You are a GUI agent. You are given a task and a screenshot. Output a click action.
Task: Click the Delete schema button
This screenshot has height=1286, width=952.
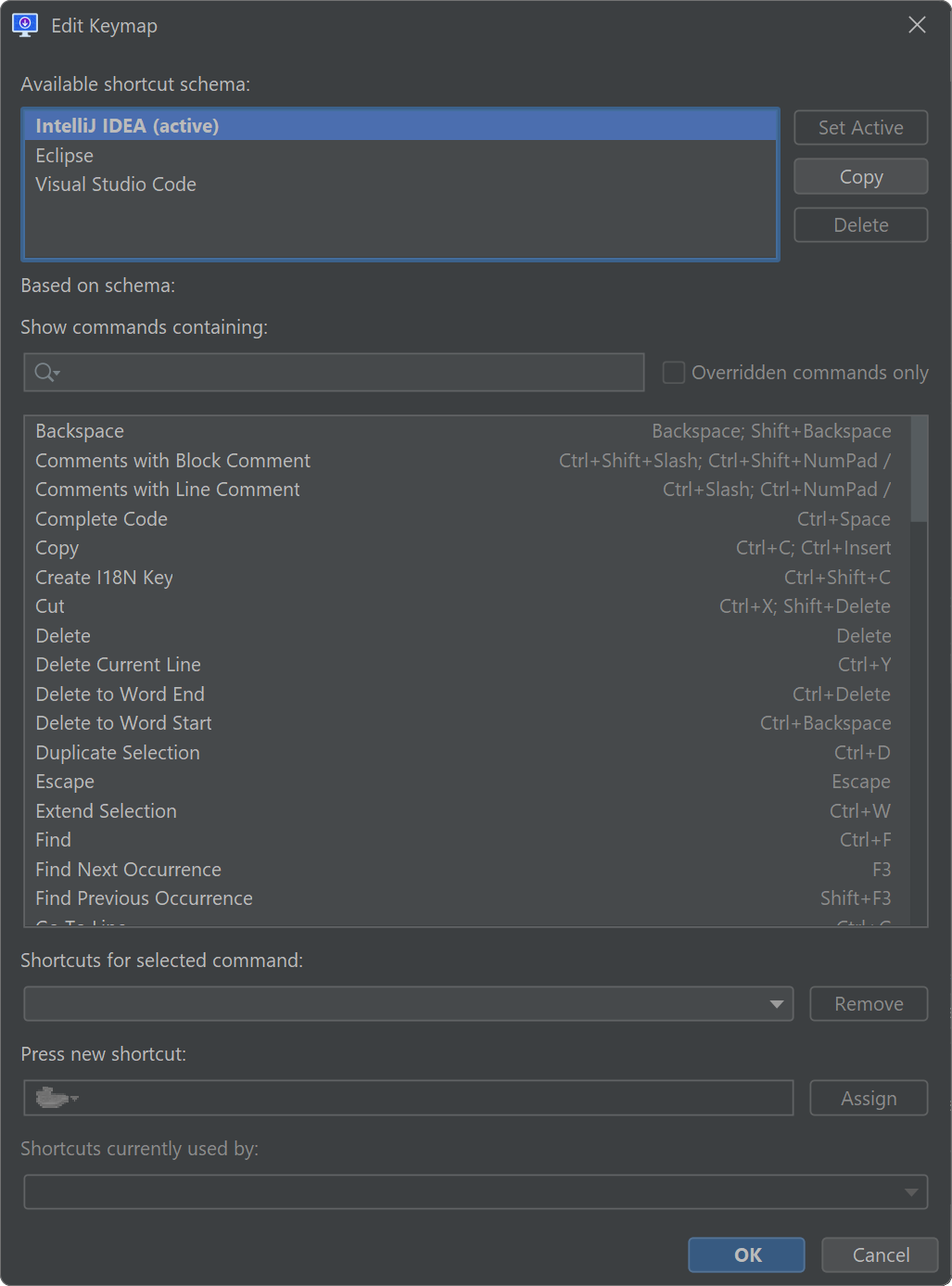tap(861, 225)
